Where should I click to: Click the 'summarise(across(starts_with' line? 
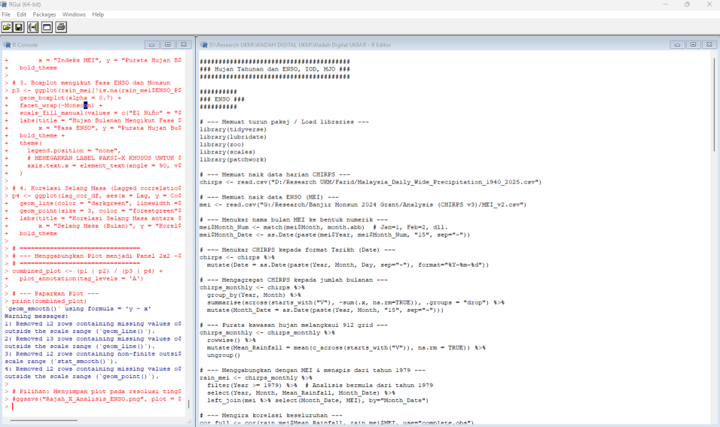pos(355,303)
